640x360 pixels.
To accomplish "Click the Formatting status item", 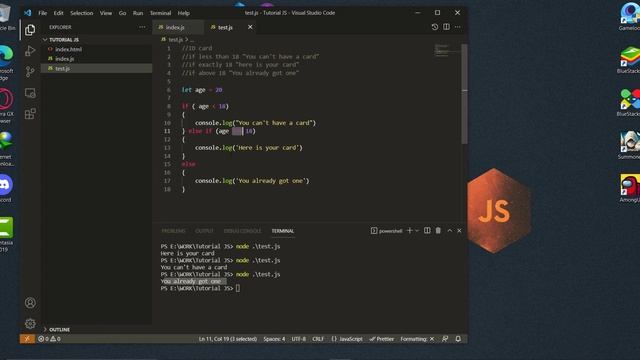I will (417, 339).
